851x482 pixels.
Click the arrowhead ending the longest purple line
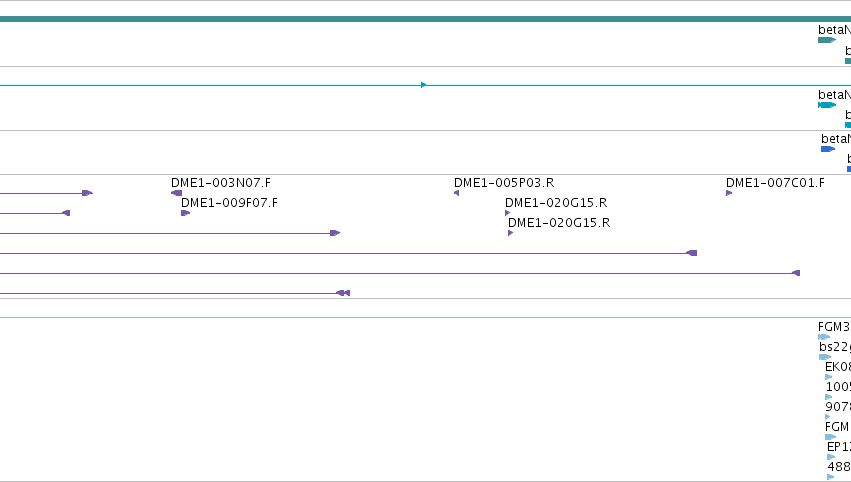796,273
